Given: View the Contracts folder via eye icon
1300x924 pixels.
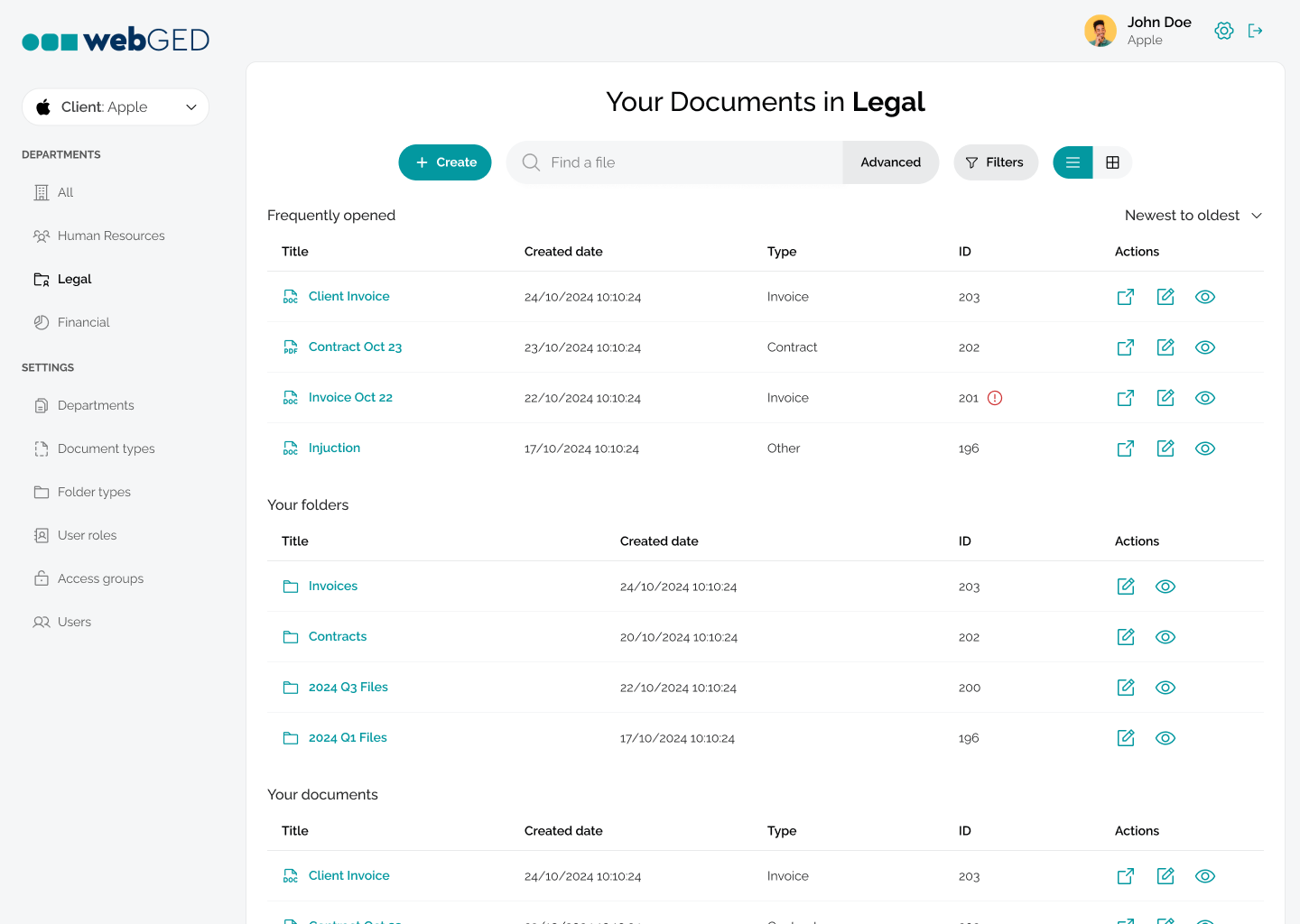Looking at the screenshot, I should click(x=1165, y=637).
